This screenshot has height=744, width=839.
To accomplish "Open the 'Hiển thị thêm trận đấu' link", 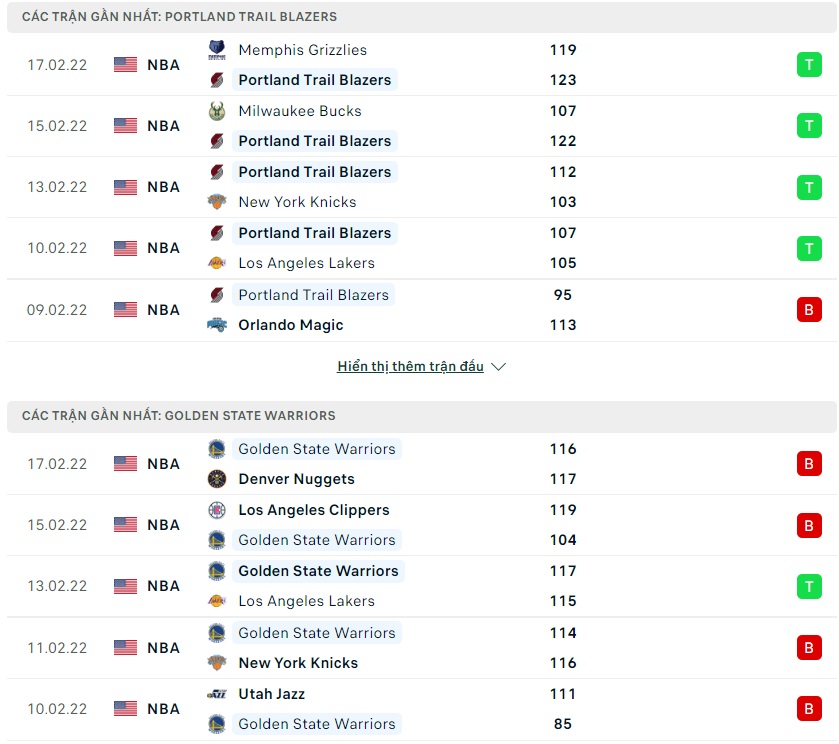I will [410, 367].
